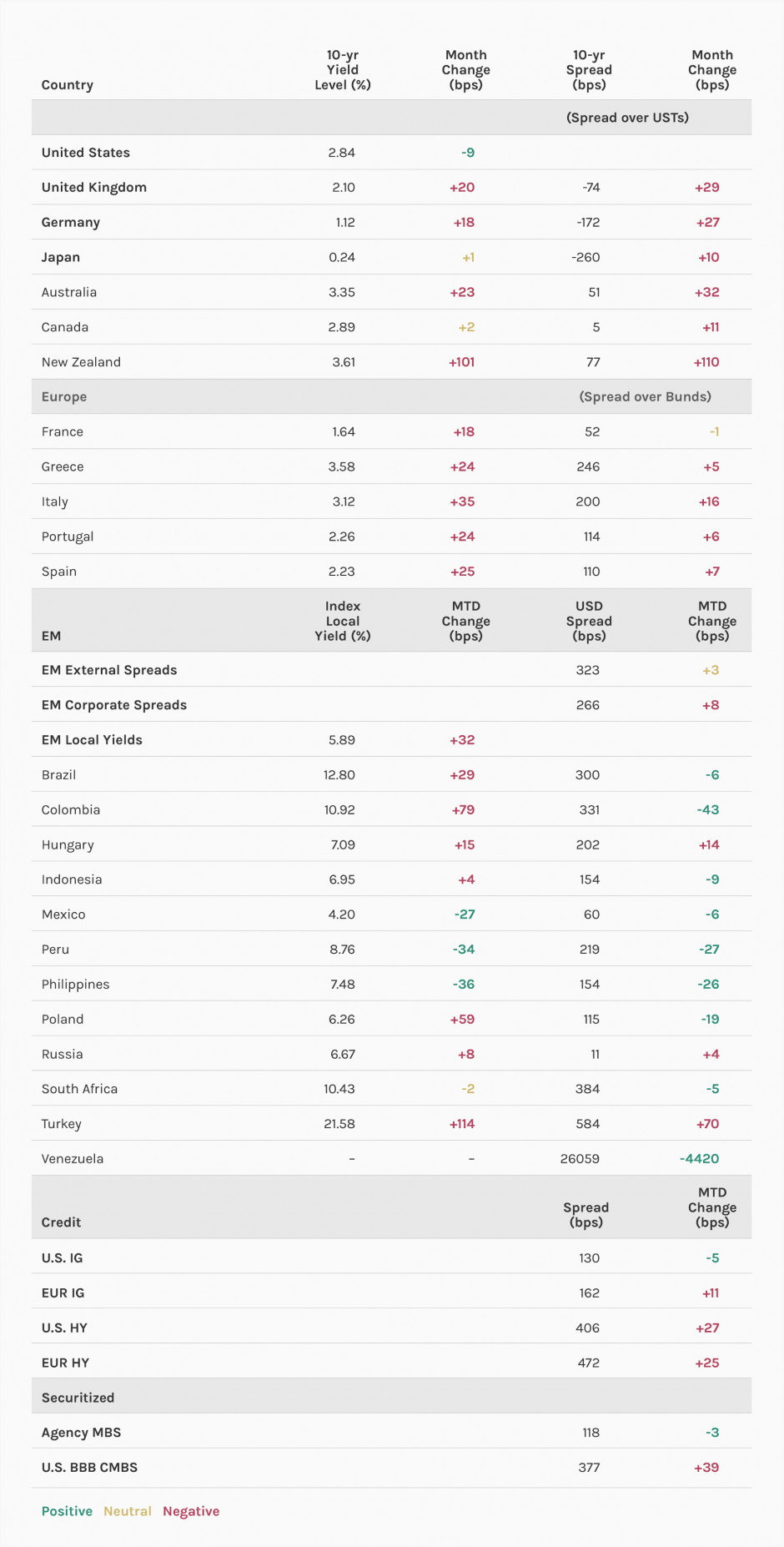This screenshot has height=1547, width=784.
Task: Click the EM External Spreads row label
Action: point(109,670)
